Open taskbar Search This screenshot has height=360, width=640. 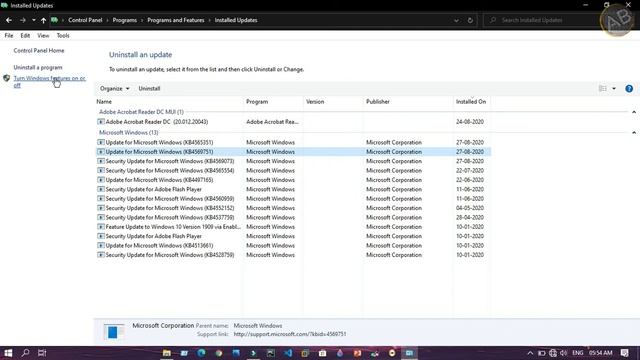(x=25, y=353)
